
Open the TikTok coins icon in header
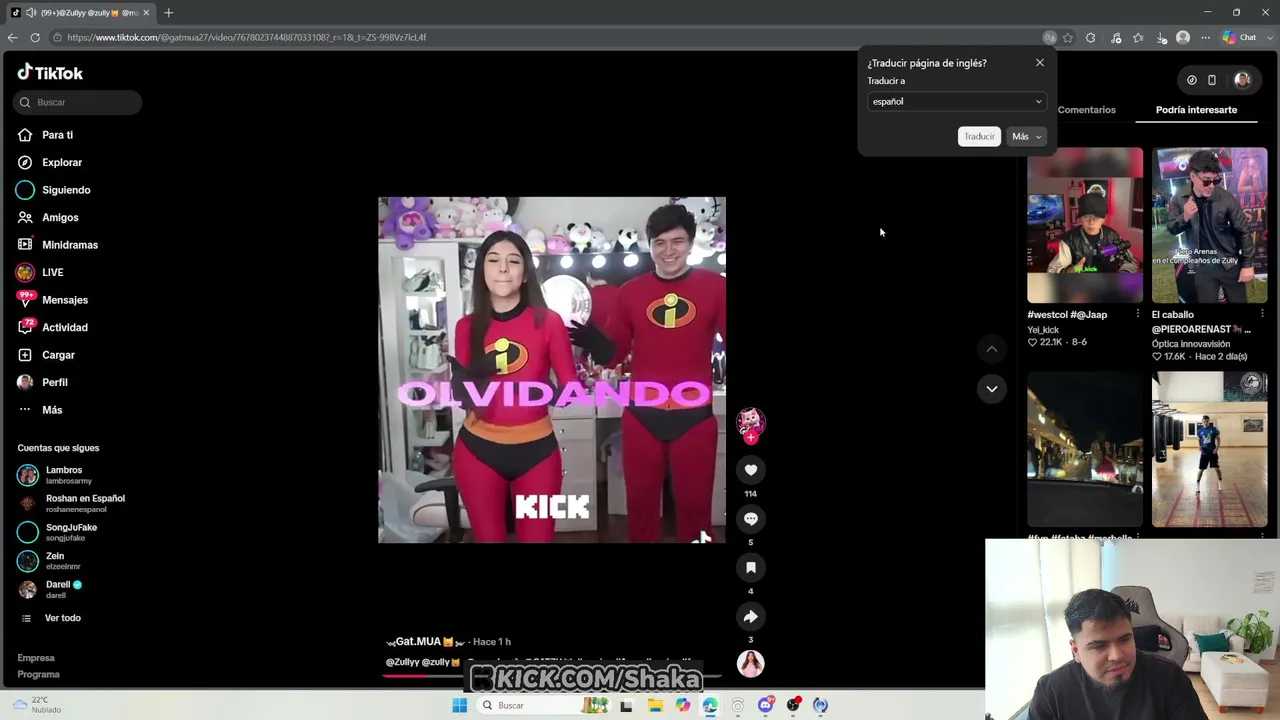coord(1191,80)
